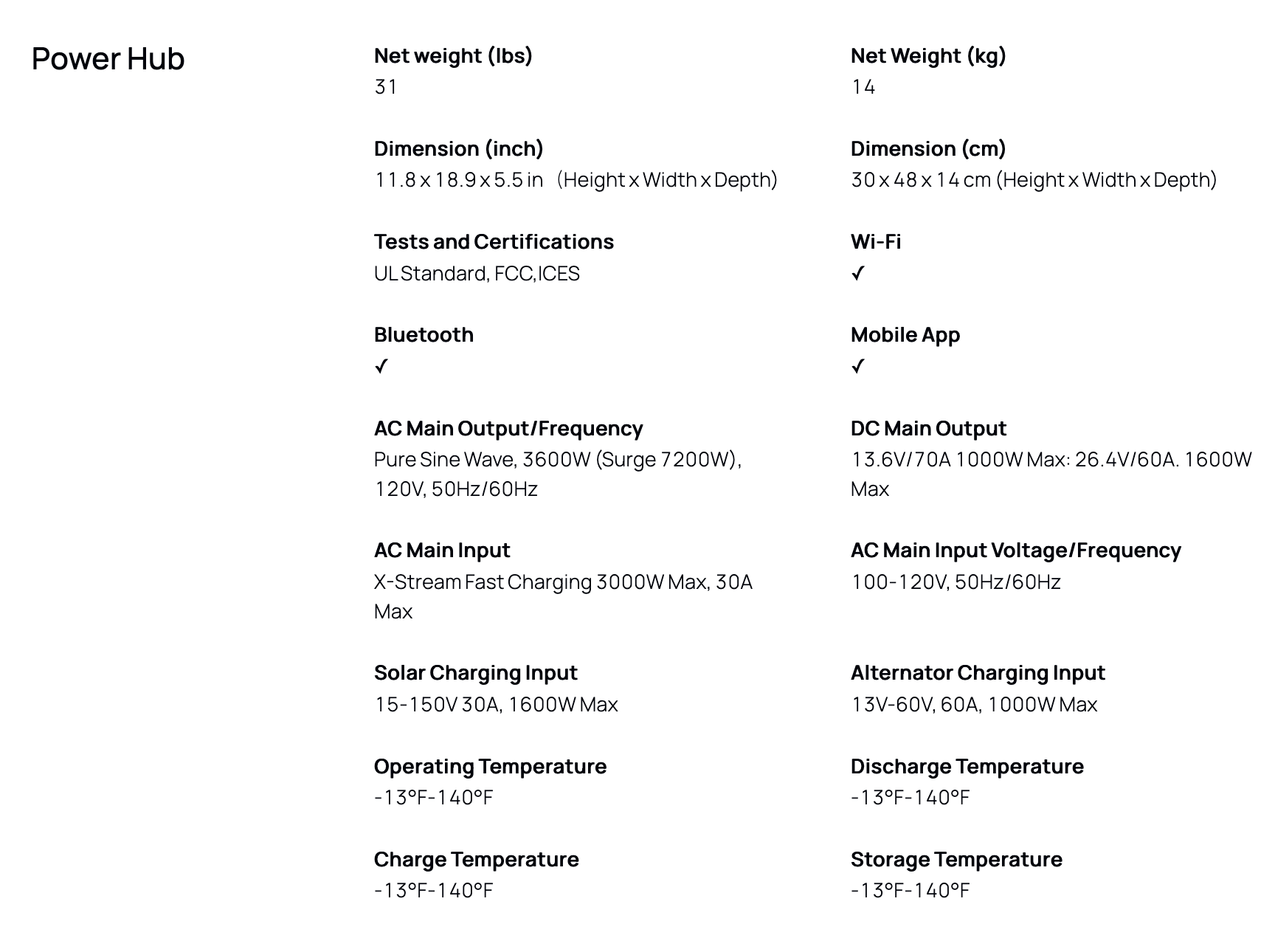This screenshot has width=1275, height=952.
Task: Click the Power Hub section title
Action: (x=108, y=59)
